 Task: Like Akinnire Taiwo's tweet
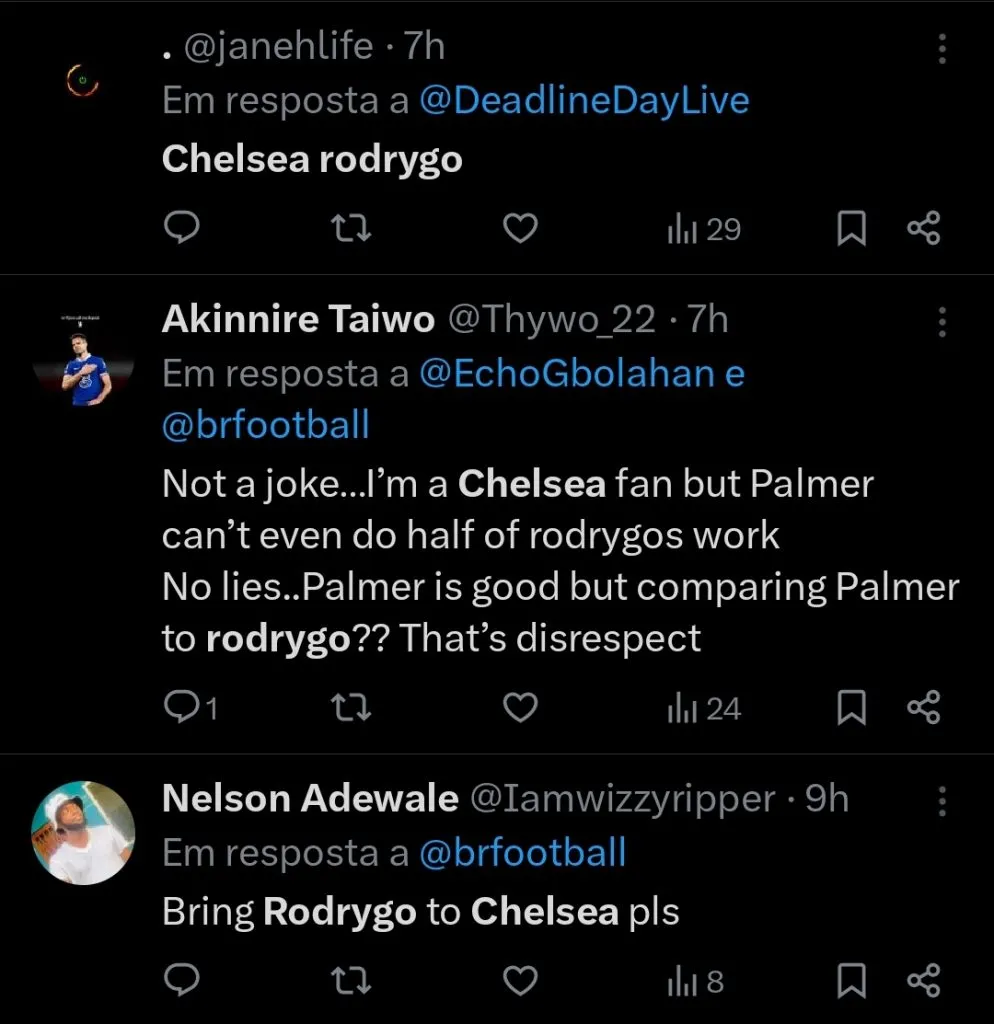tap(519, 709)
